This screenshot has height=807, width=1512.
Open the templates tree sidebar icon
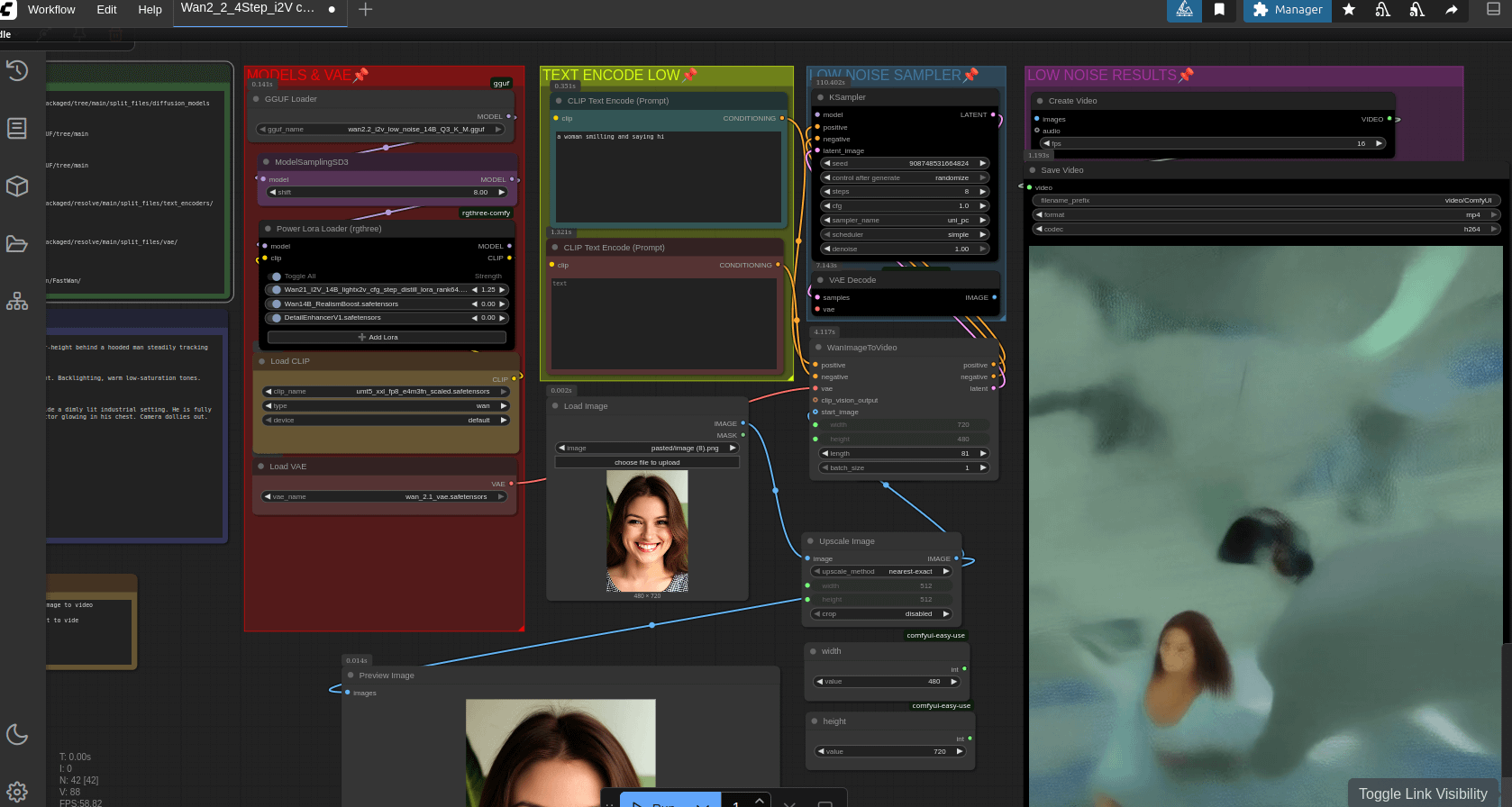pos(17,301)
